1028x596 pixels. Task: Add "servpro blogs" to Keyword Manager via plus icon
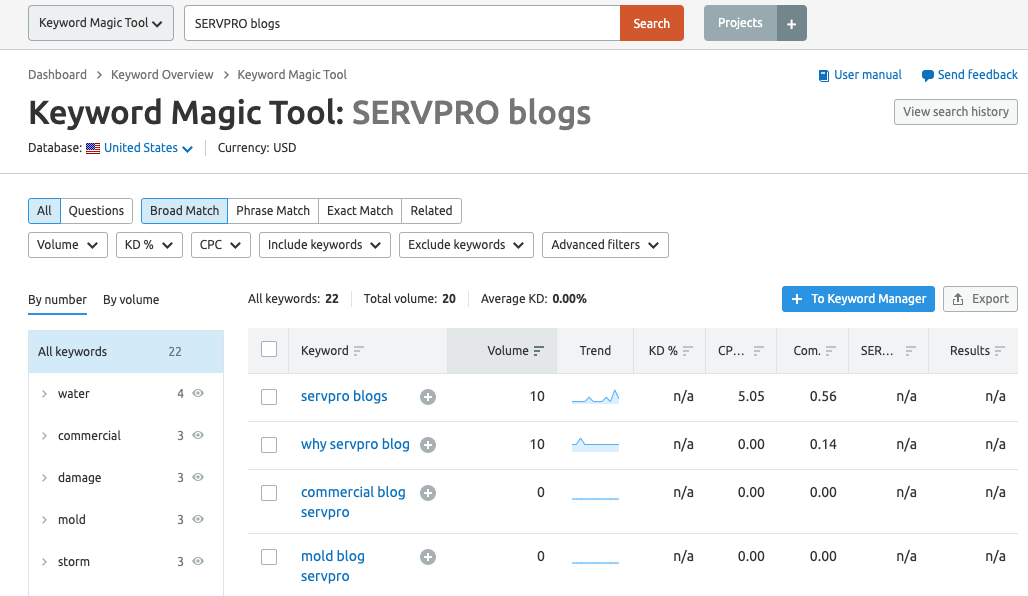click(428, 397)
